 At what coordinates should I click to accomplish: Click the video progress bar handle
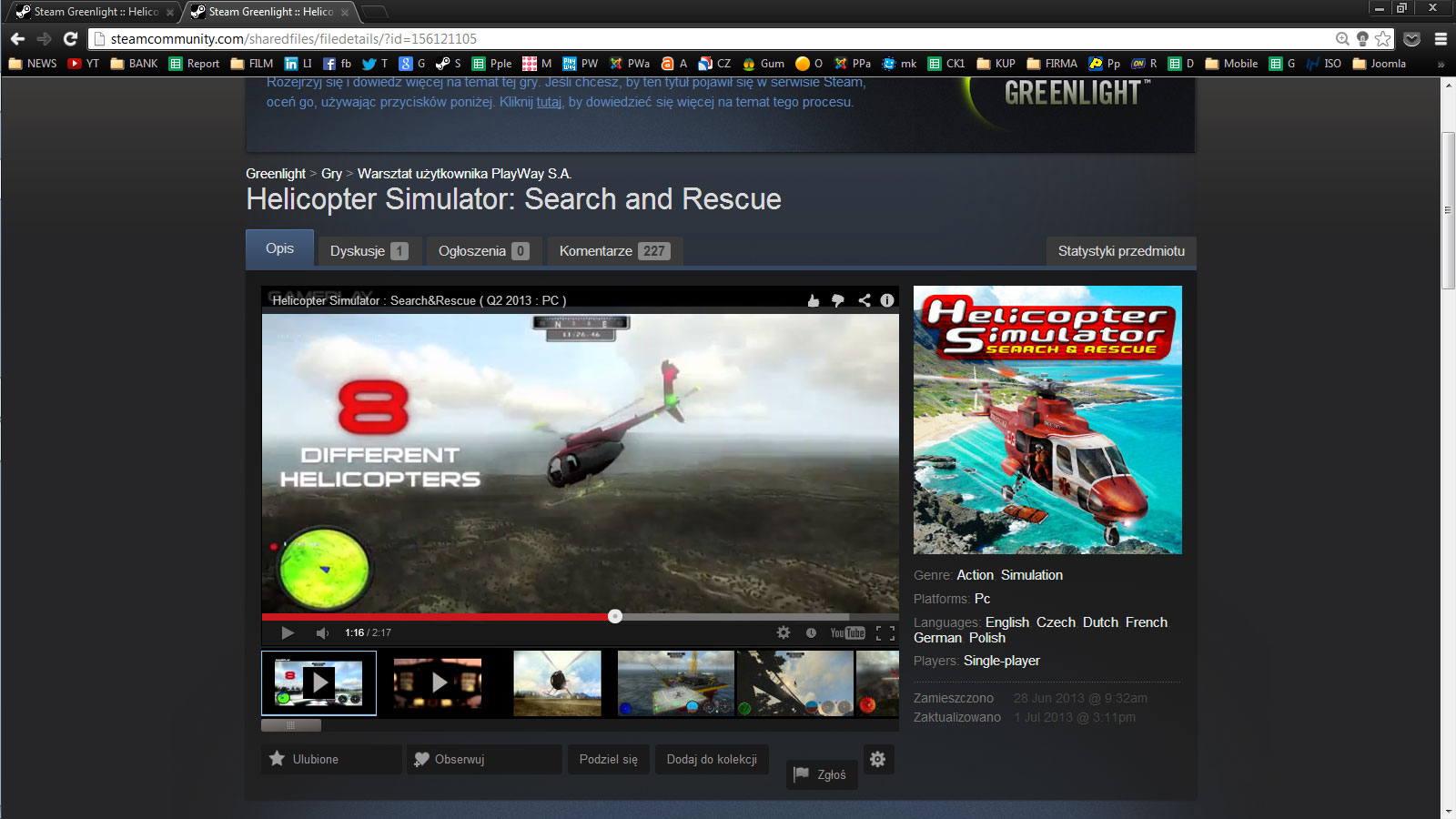[x=615, y=616]
